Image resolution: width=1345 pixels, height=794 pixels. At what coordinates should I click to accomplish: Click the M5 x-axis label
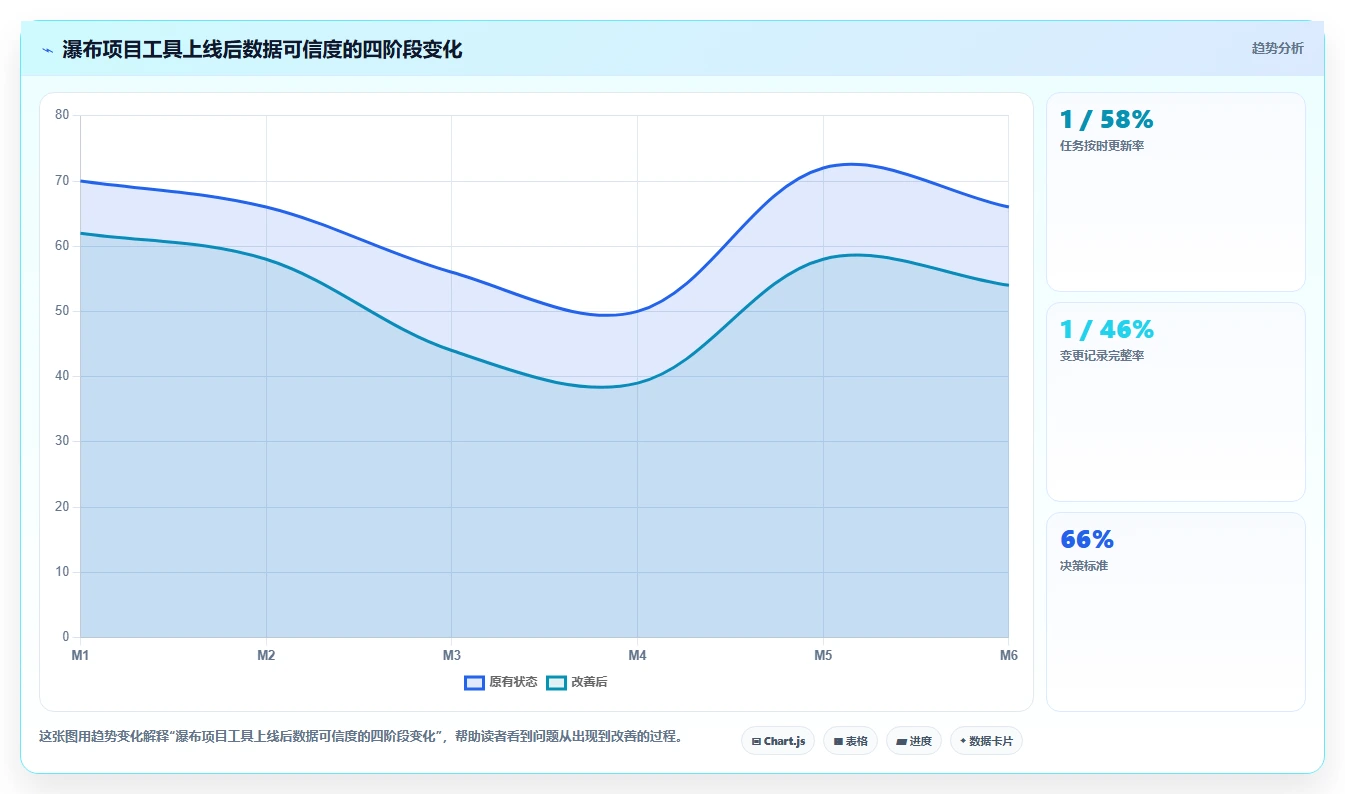[823, 655]
